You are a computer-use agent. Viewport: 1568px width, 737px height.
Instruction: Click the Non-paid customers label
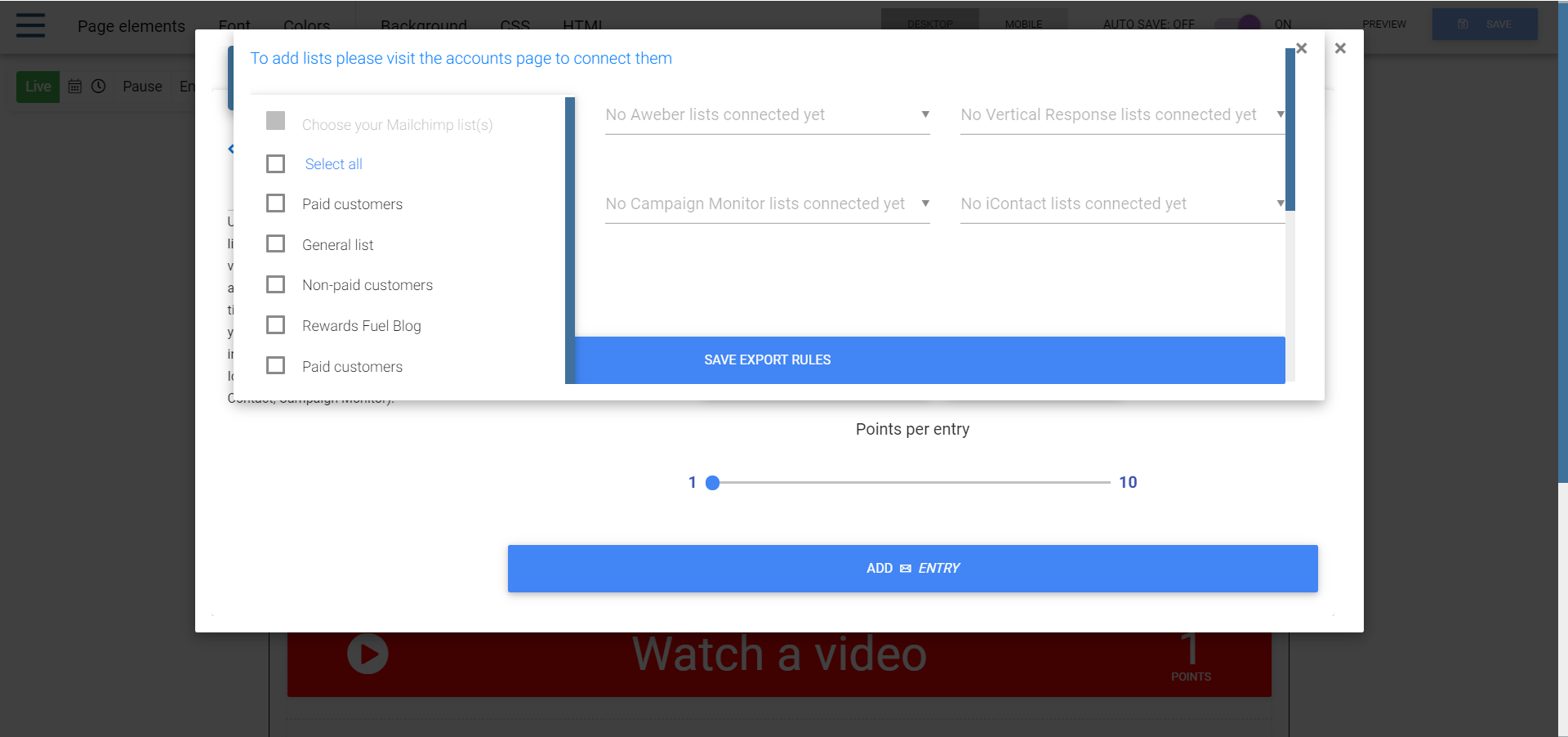click(x=367, y=285)
